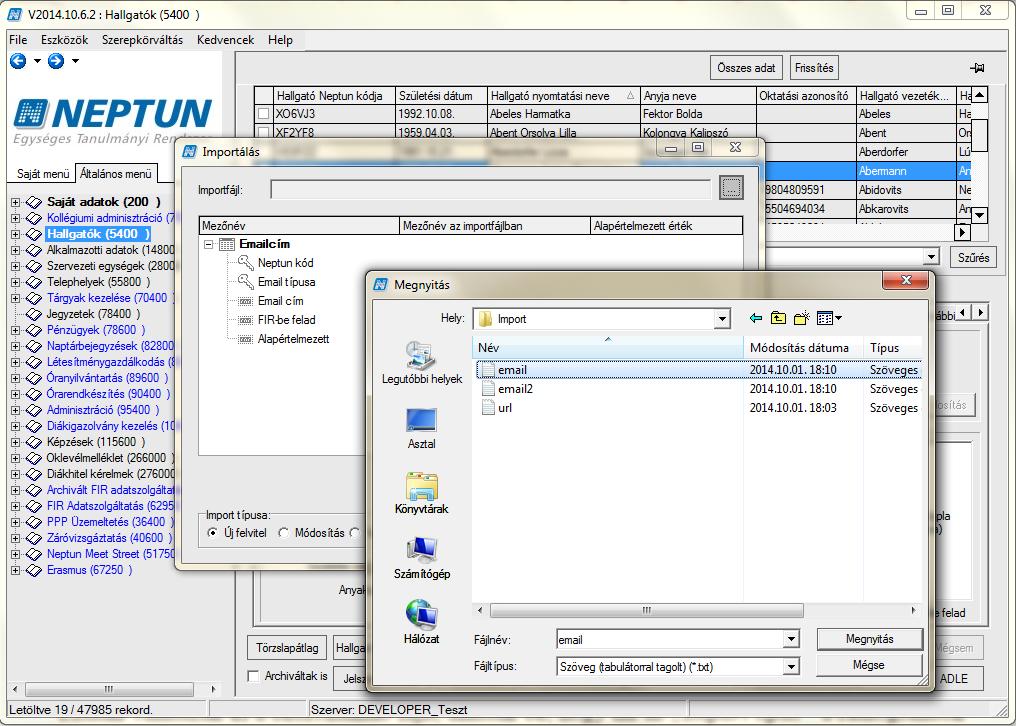Open the File menu
1016x726 pixels.
(18, 40)
